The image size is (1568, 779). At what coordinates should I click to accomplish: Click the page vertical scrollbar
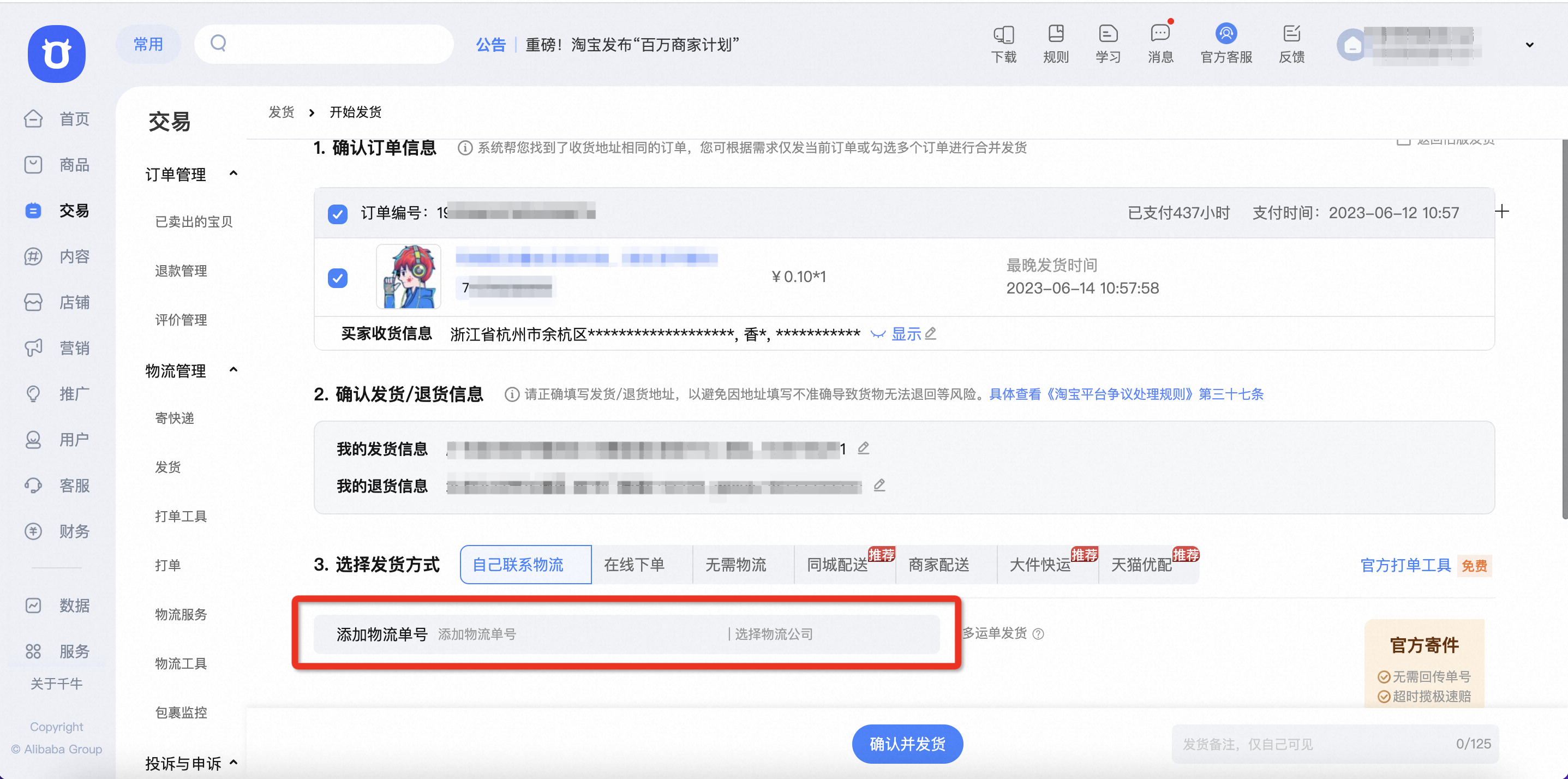point(1564,328)
